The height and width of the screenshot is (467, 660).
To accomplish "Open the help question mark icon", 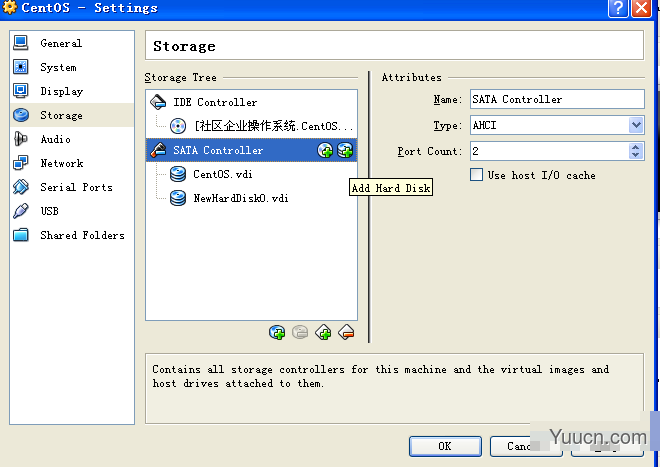I will [619, 8].
